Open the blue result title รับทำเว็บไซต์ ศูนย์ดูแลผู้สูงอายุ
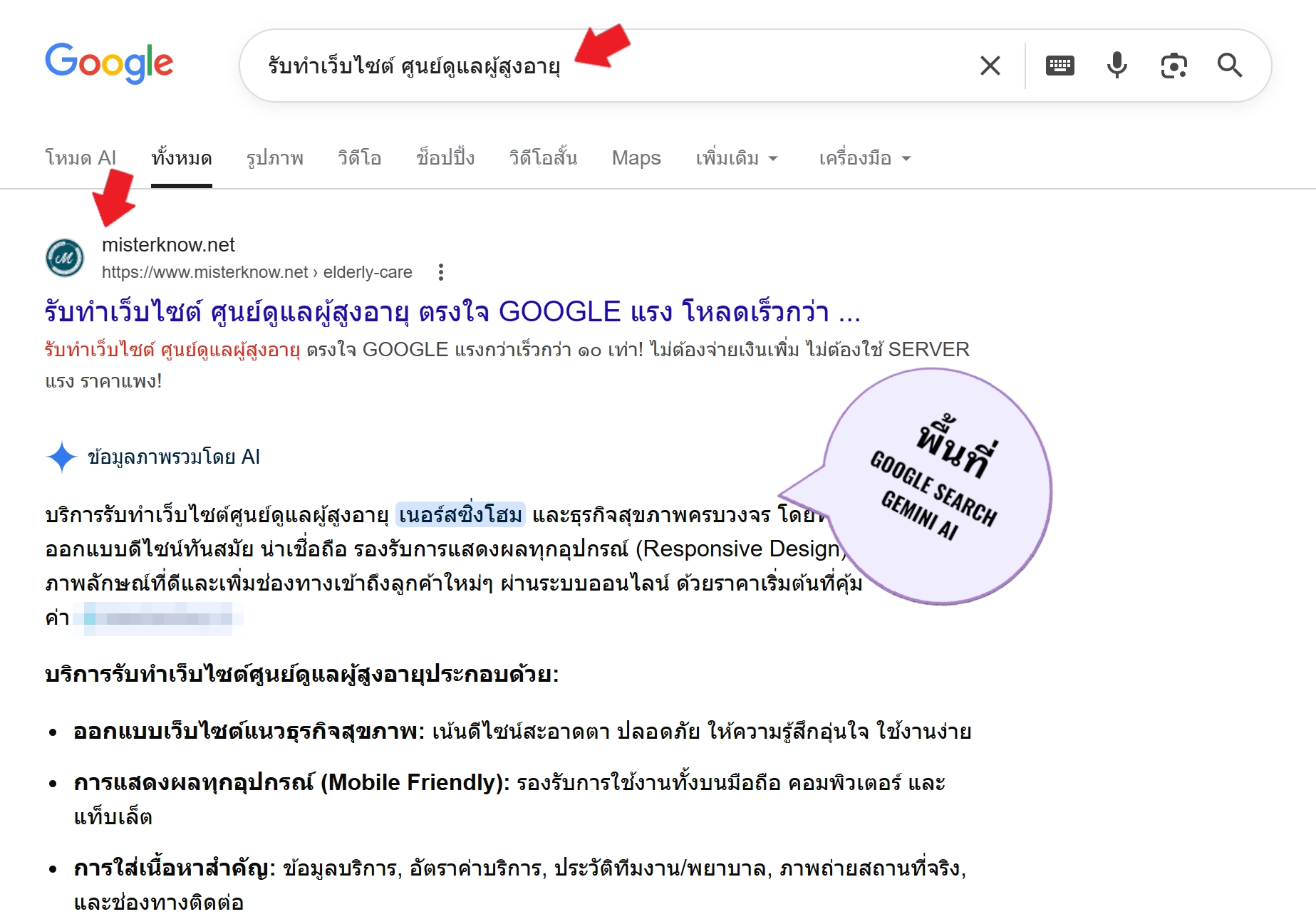The image size is (1316, 919). pos(452,312)
